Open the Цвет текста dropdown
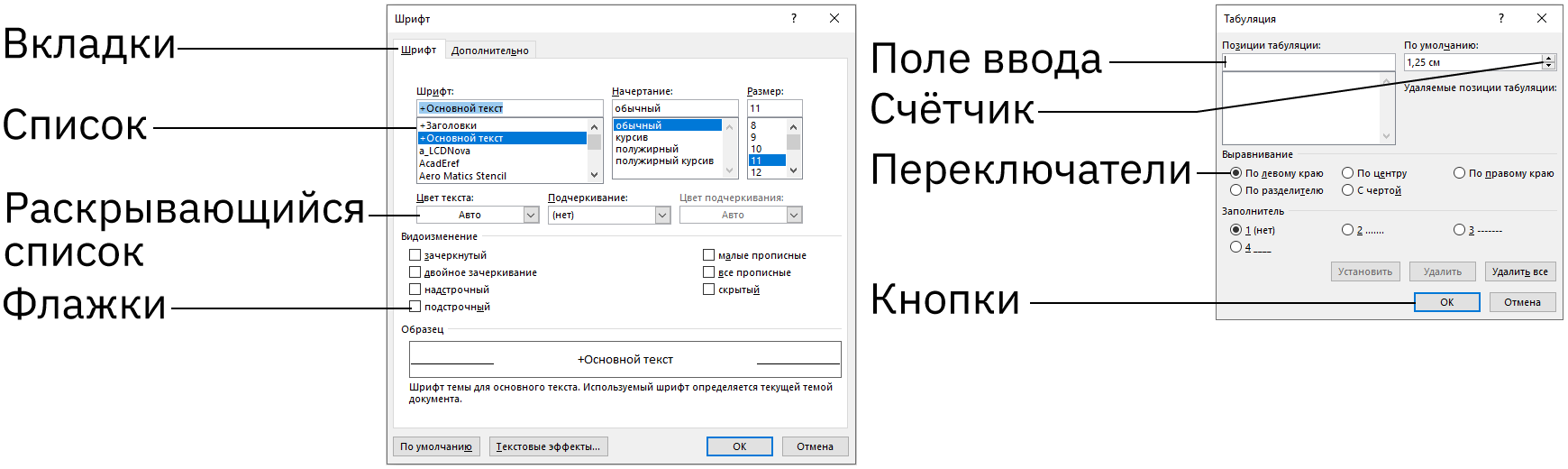 click(x=531, y=215)
